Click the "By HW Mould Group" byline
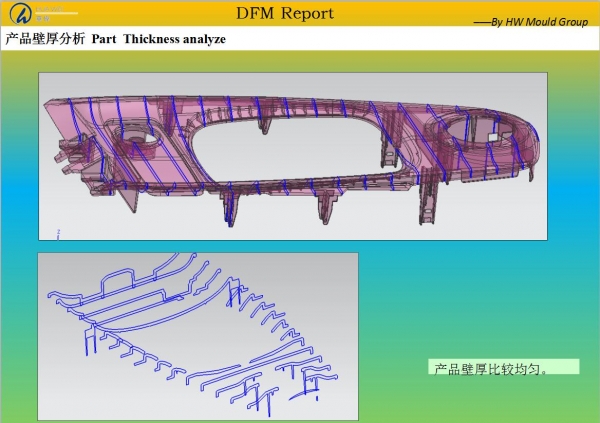The height and width of the screenshot is (423, 600). tap(530, 21)
